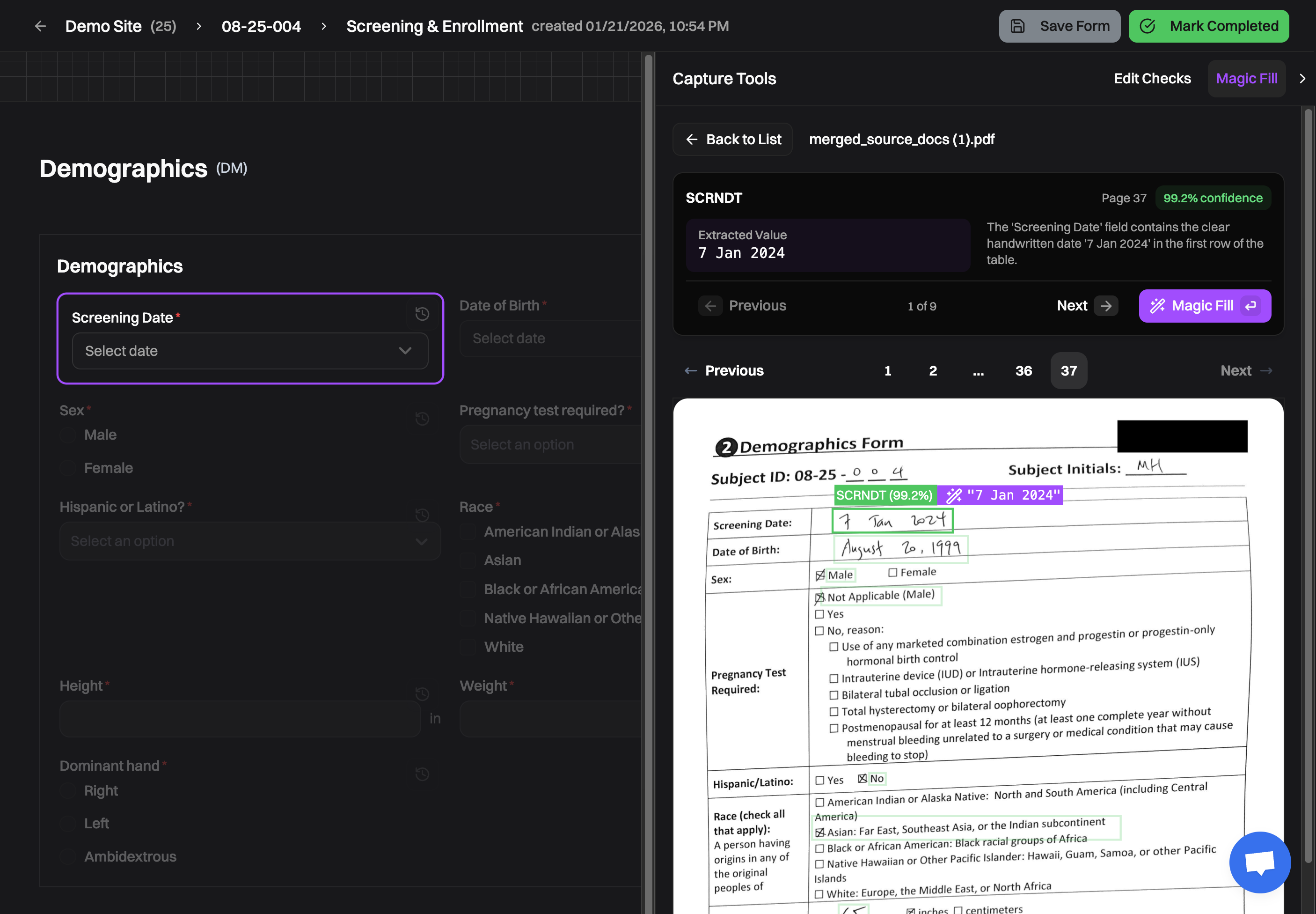This screenshot has height=914, width=1316.
Task: Select the Male radio option
Action: click(68, 435)
